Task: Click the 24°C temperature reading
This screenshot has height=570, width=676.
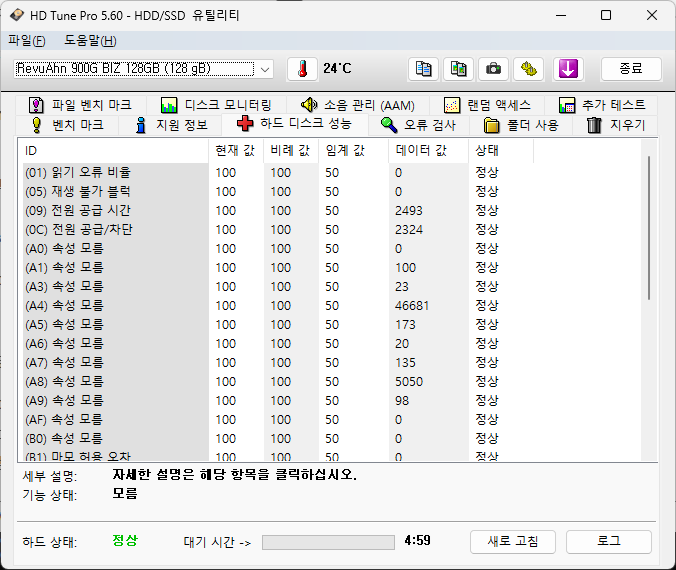Action: (337, 69)
